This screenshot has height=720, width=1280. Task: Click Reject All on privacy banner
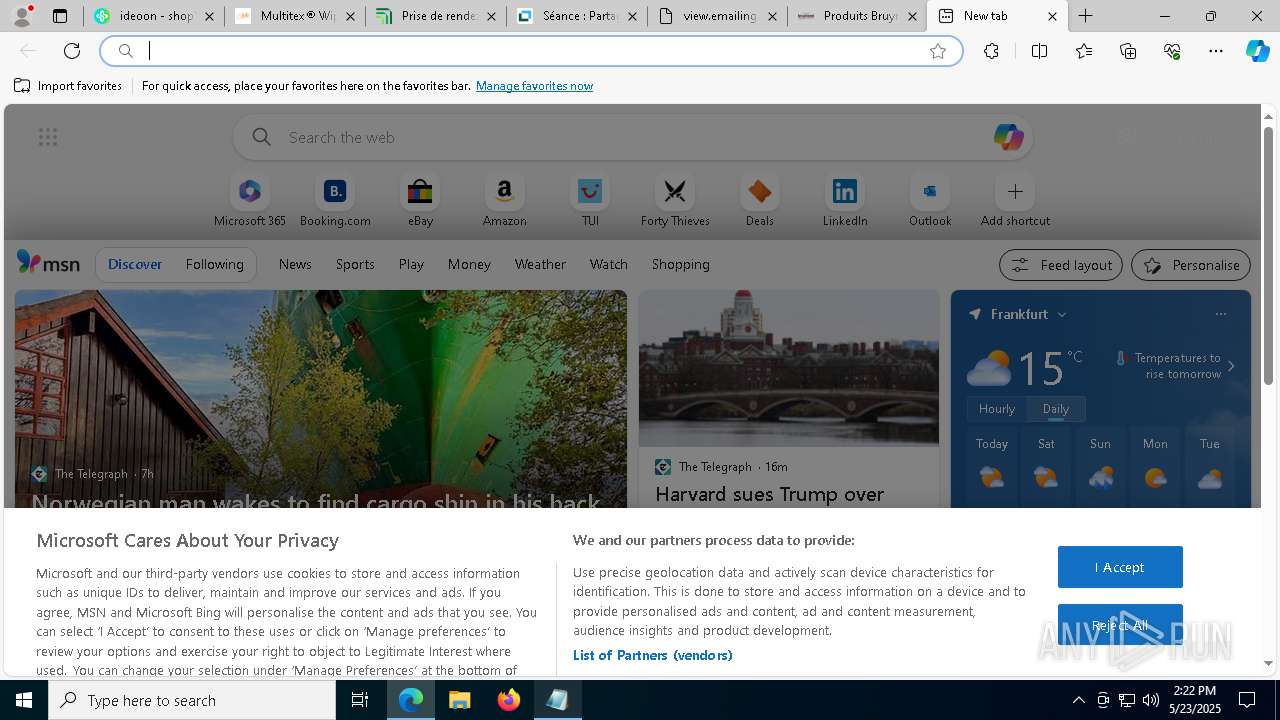point(1120,625)
